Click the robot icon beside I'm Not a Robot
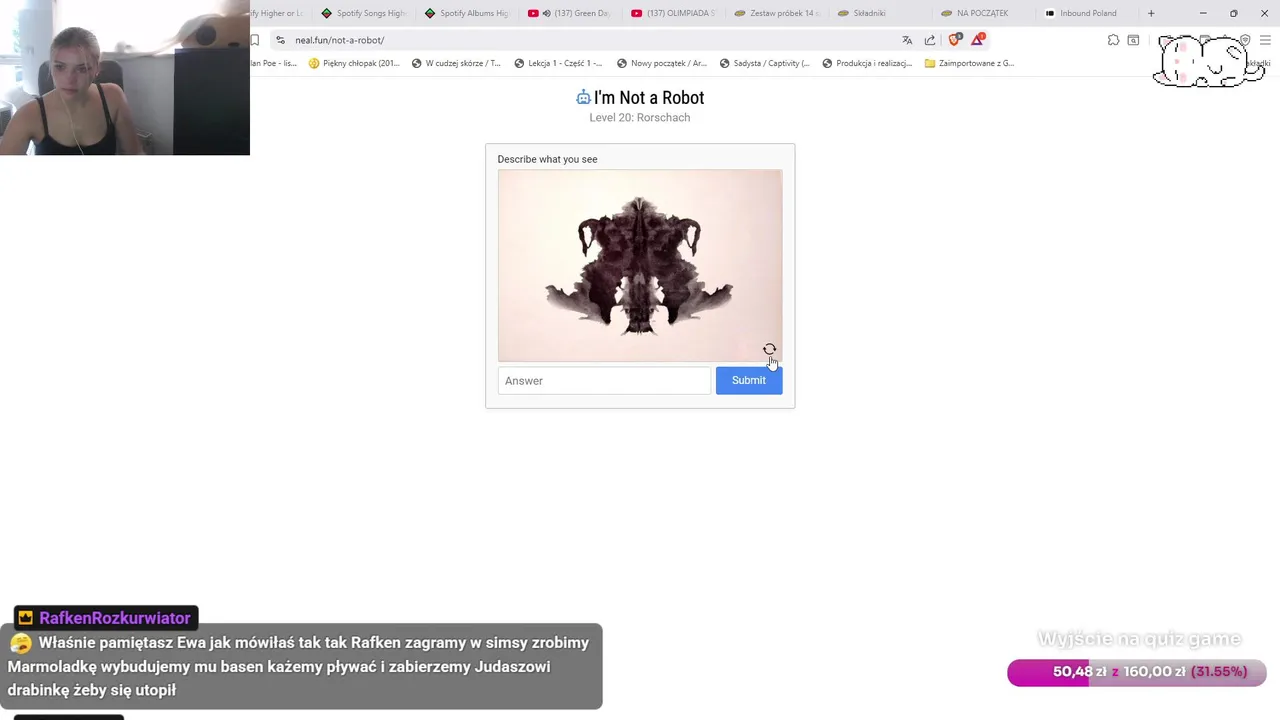The width and height of the screenshot is (1280, 720). pos(583,97)
